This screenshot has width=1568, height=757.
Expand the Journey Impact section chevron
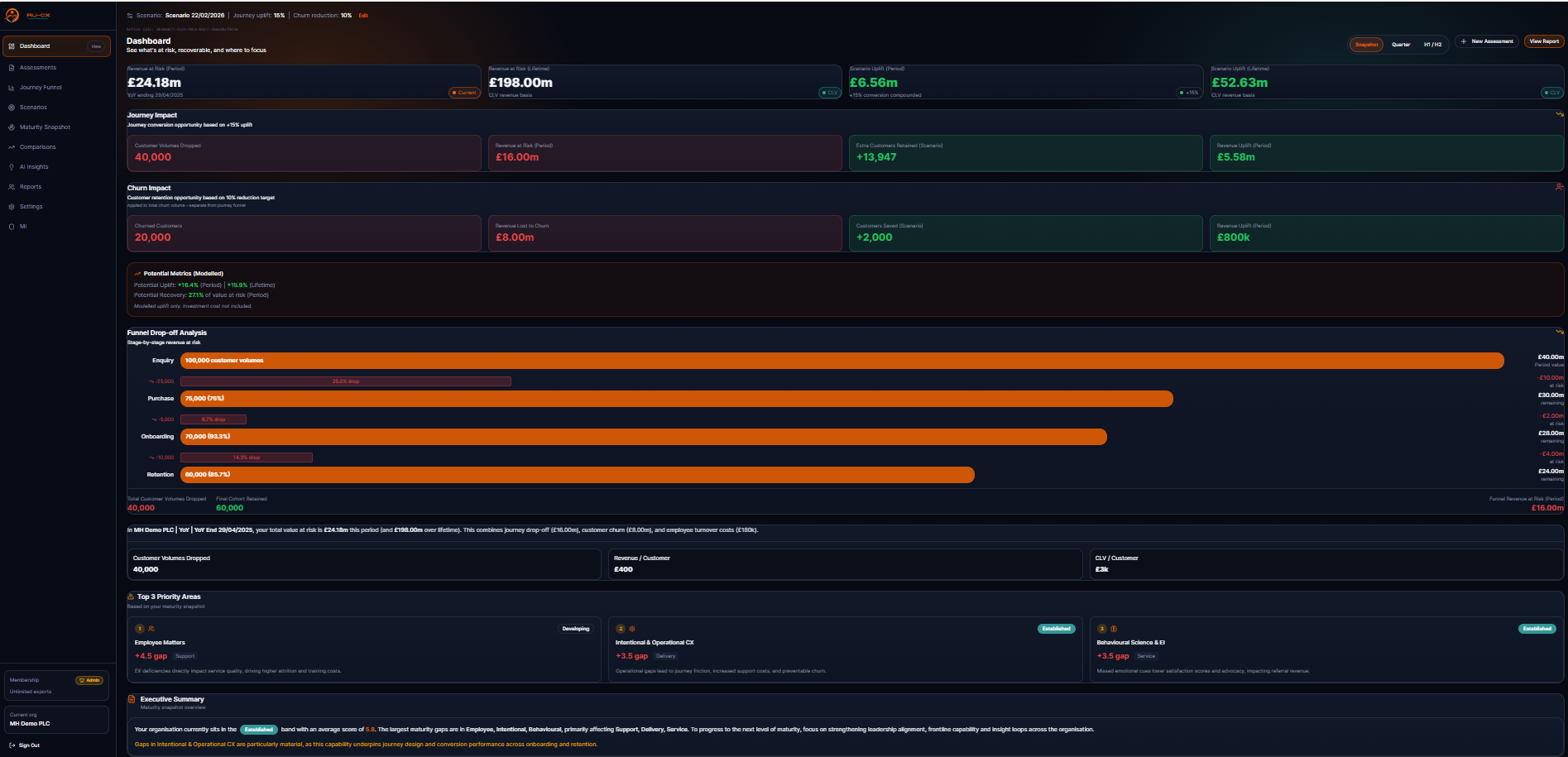[x=1559, y=115]
